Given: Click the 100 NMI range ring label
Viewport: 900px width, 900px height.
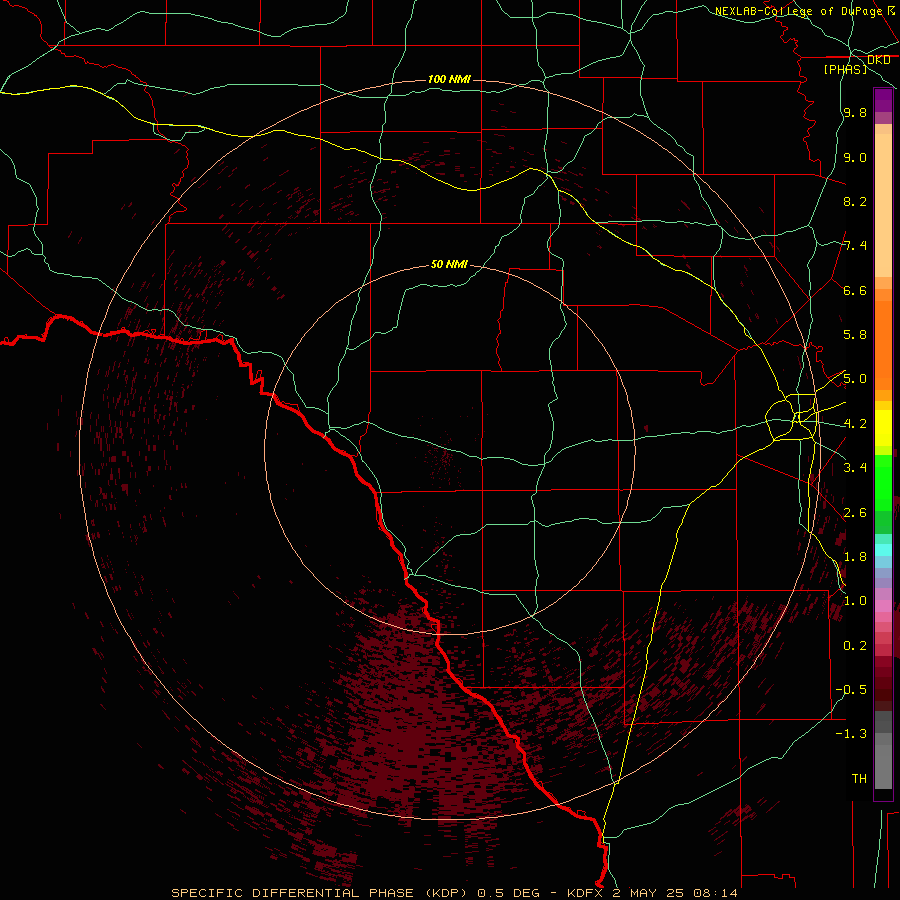Looking at the screenshot, I should tap(449, 79).
